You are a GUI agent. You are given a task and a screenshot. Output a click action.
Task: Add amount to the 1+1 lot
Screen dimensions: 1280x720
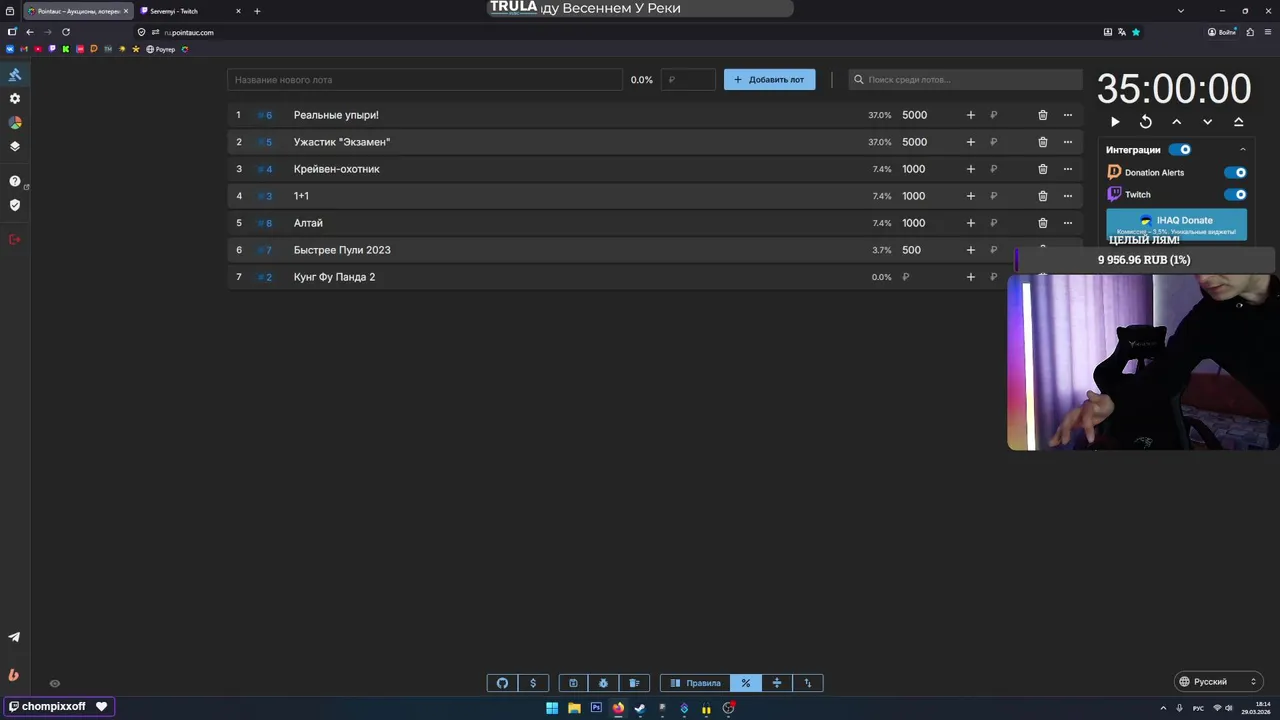(x=970, y=196)
